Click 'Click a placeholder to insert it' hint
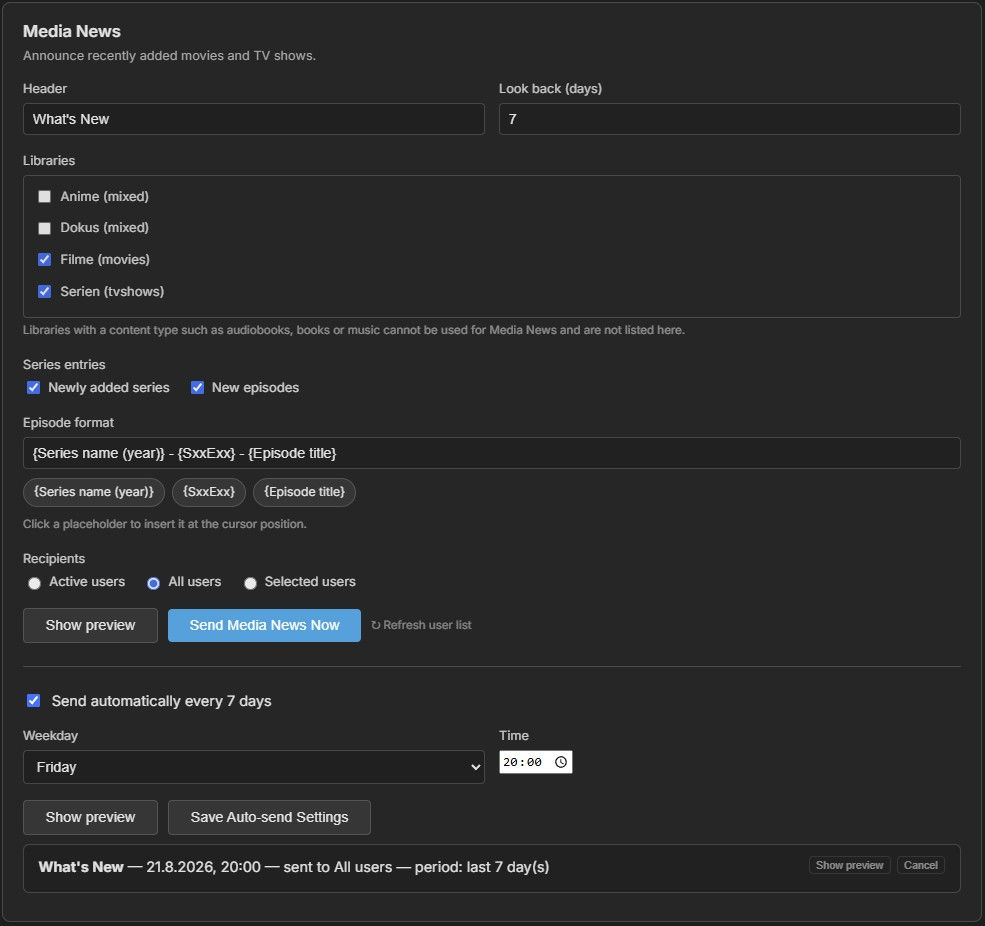The width and height of the screenshot is (985, 926). tap(165, 524)
